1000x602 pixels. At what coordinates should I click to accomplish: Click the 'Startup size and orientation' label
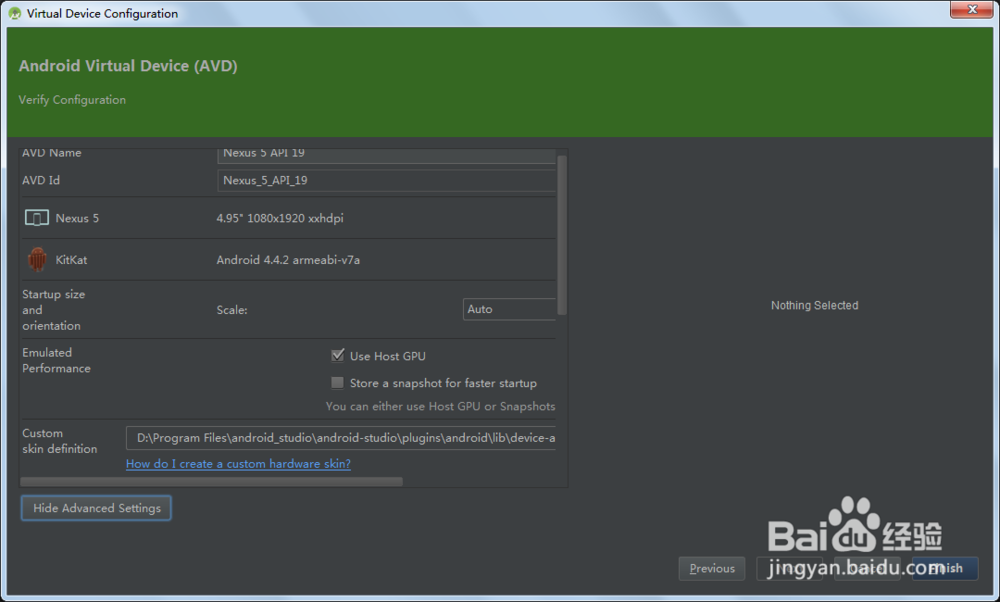point(54,310)
